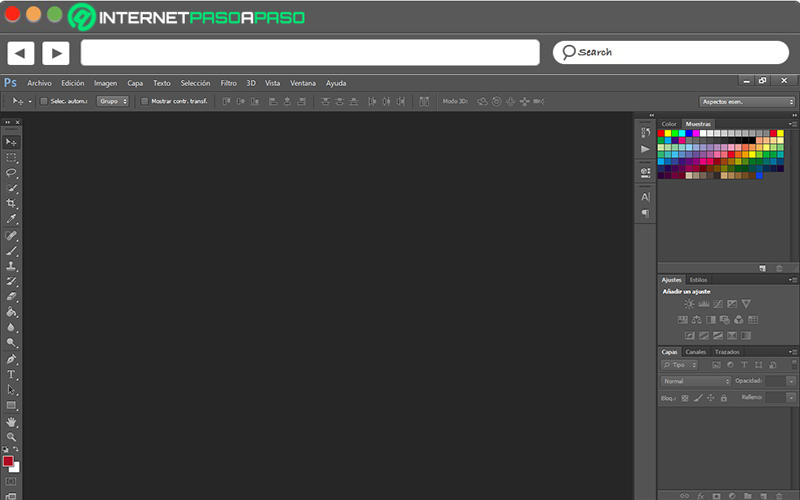Click the Search field
The image size is (800, 500).
(x=671, y=53)
